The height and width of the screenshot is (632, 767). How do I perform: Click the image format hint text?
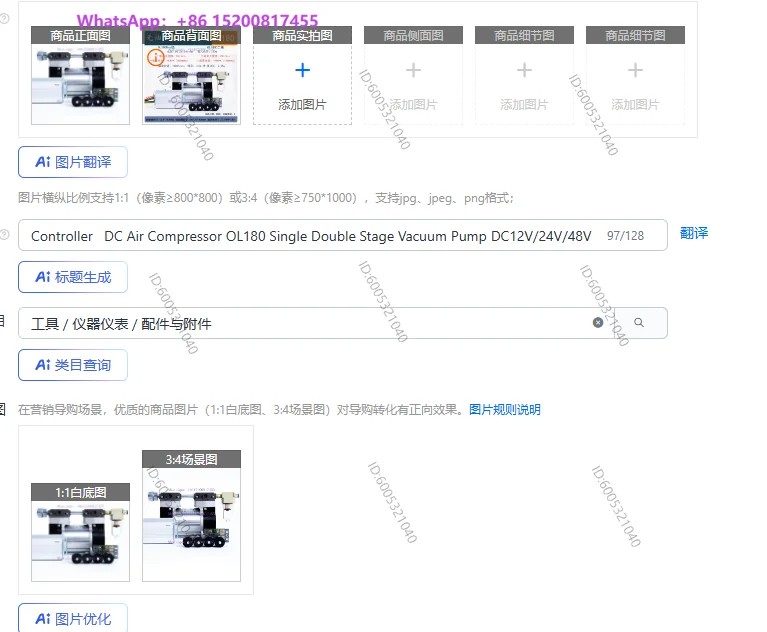[266, 198]
